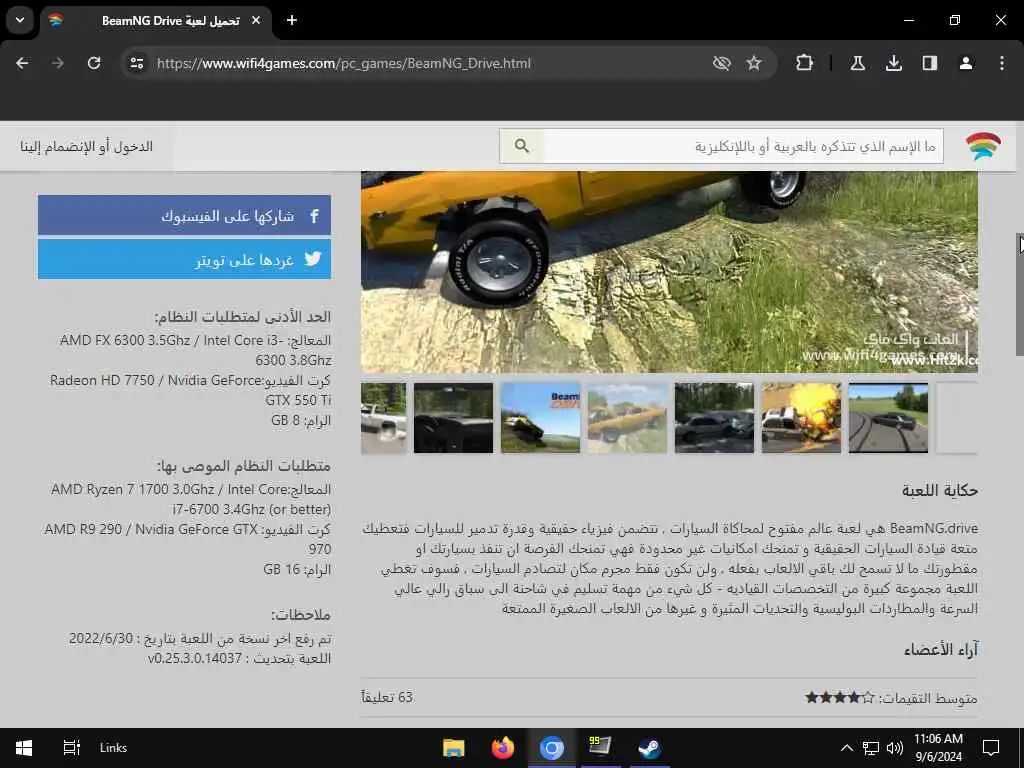Open the Windows notification center
Image resolution: width=1024 pixels, height=768 pixels.
point(991,748)
